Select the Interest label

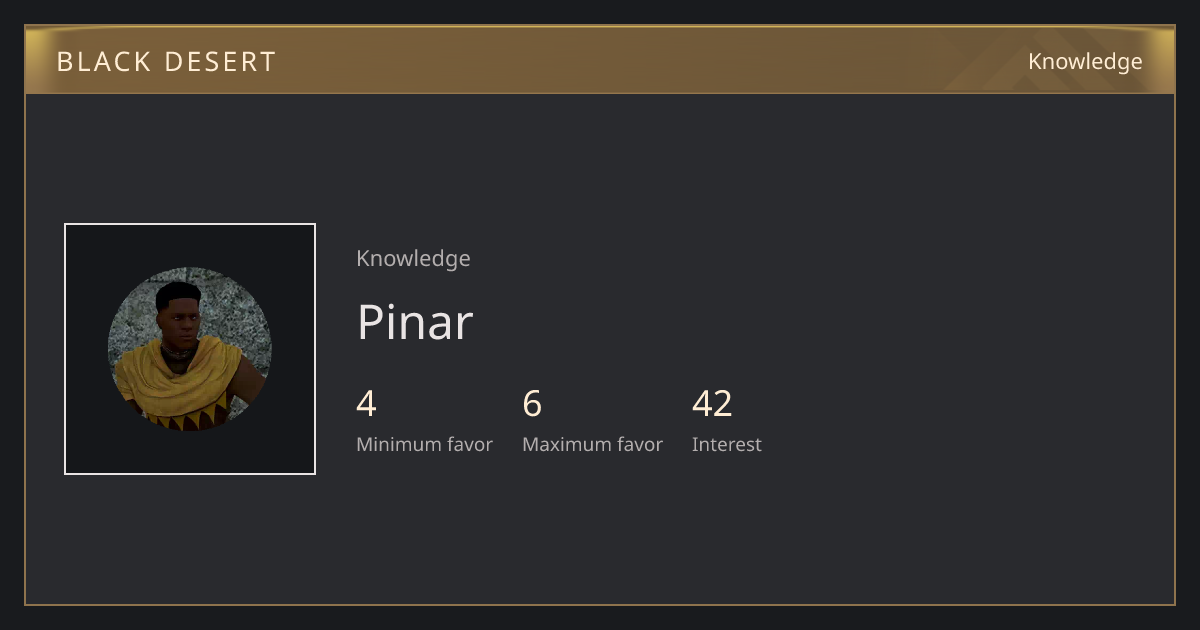tap(727, 444)
